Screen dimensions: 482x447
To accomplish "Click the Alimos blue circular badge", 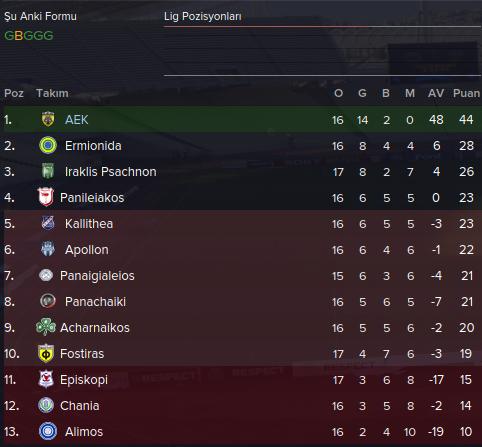I will [48, 431].
